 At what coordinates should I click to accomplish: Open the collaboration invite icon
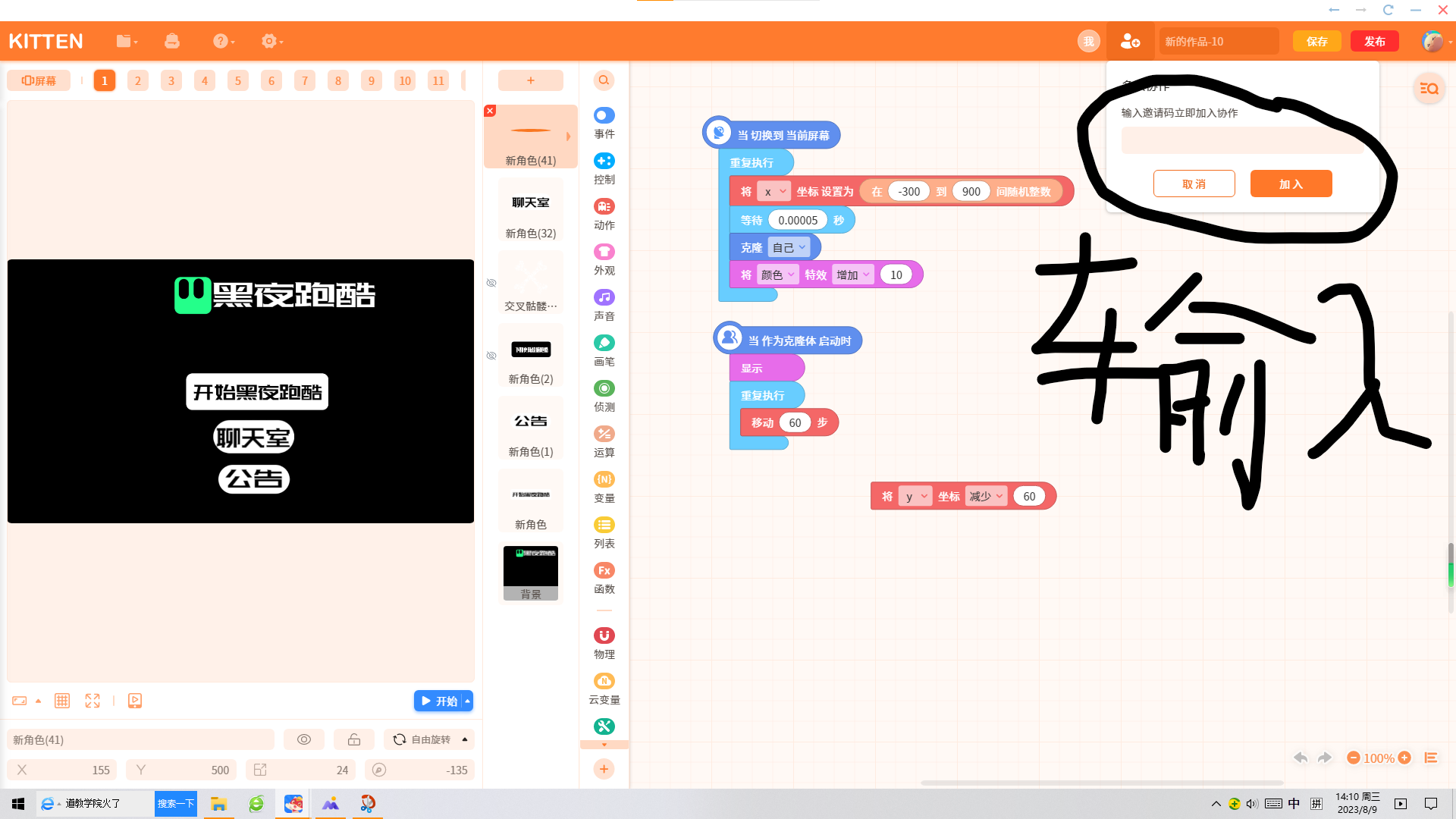tap(1130, 41)
